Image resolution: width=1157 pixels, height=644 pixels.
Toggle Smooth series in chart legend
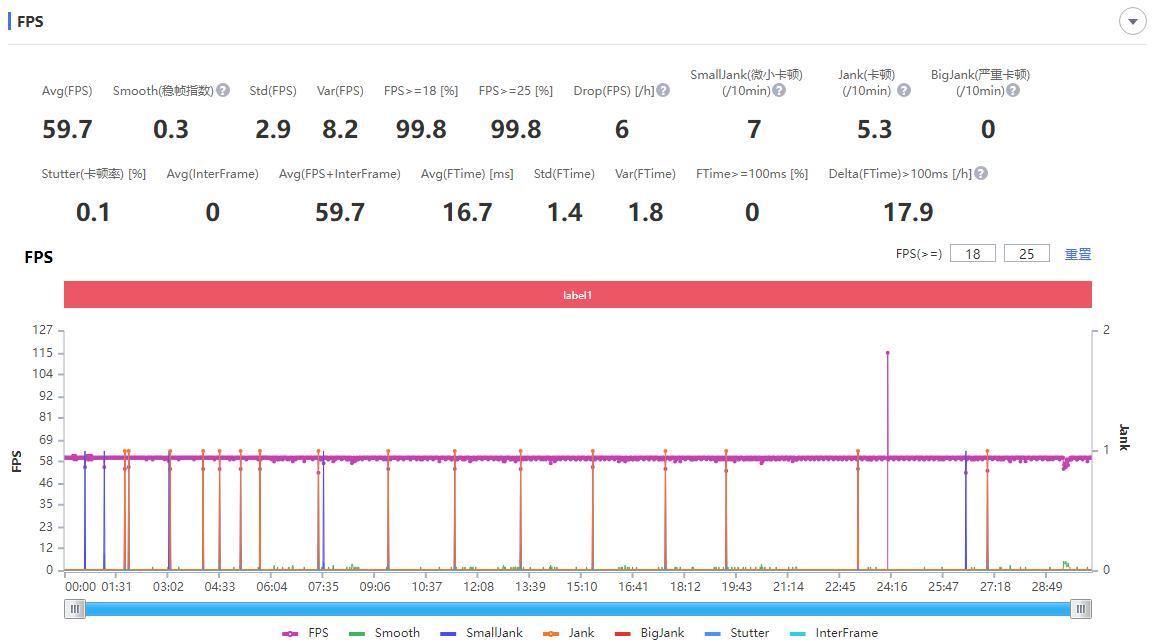[385, 633]
